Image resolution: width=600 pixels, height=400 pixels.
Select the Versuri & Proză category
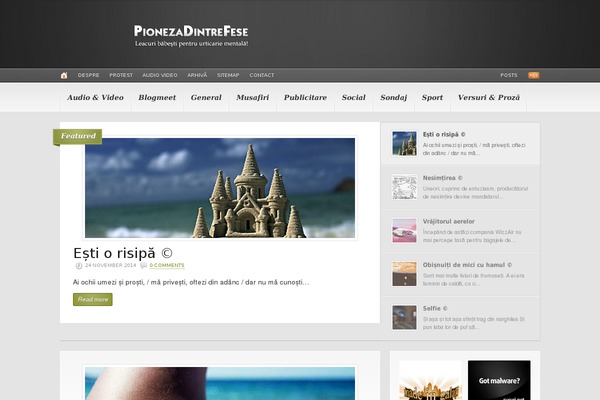coord(489,98)
